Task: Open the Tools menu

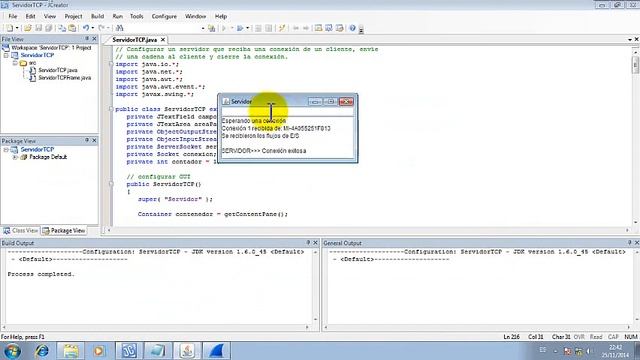Action: [x=136, y=16]
